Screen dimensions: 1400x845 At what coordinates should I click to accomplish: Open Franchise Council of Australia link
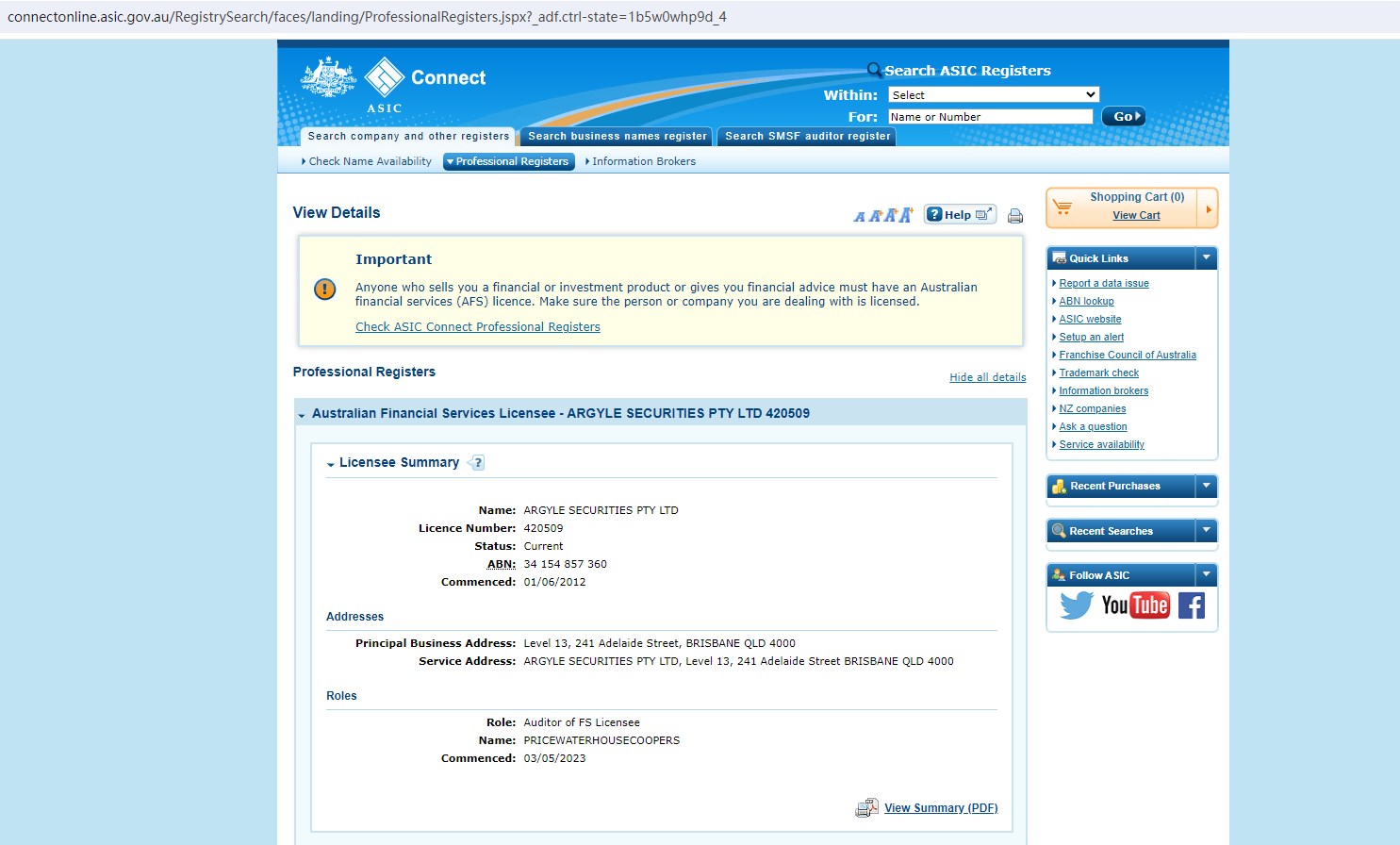1128,355
